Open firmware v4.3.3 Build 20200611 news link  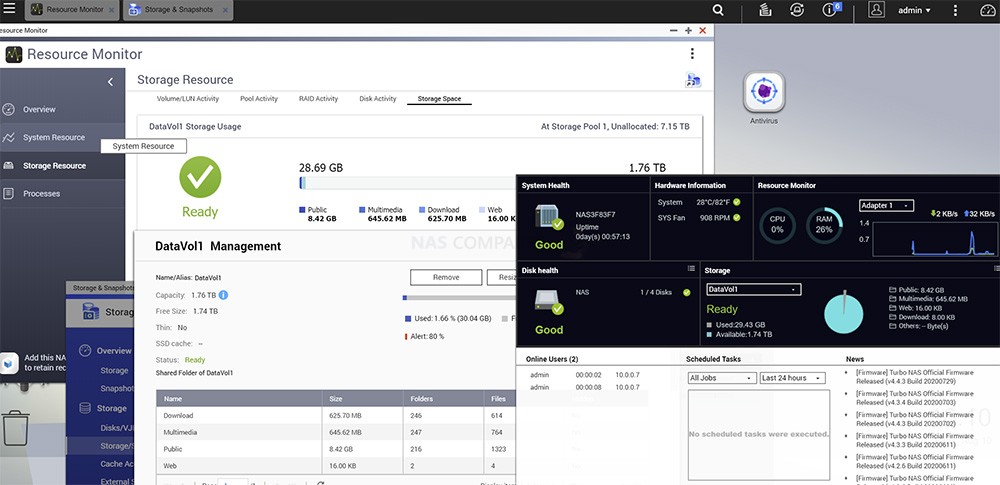pos(915,440)
